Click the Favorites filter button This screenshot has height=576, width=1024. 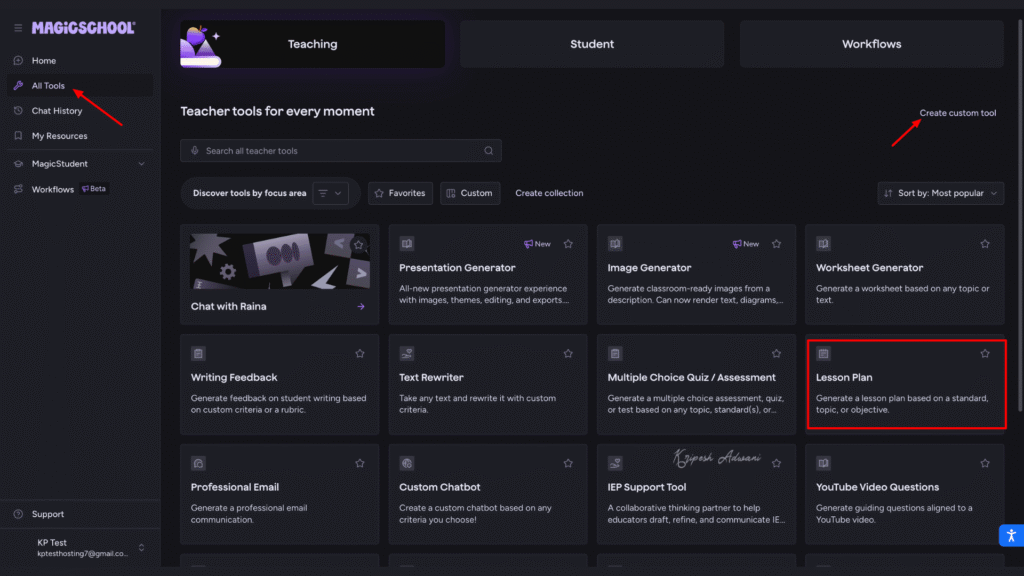click(400, 193)
